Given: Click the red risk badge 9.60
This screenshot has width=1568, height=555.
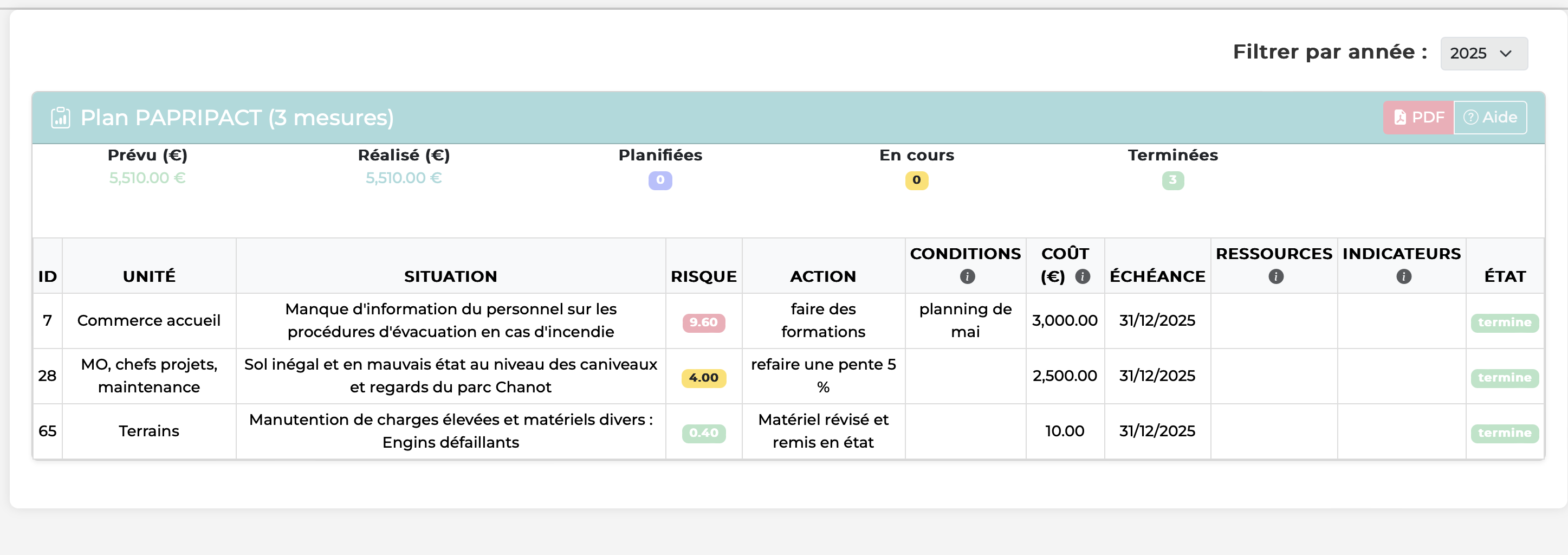Looking at the screenshot, I should 704,323.
